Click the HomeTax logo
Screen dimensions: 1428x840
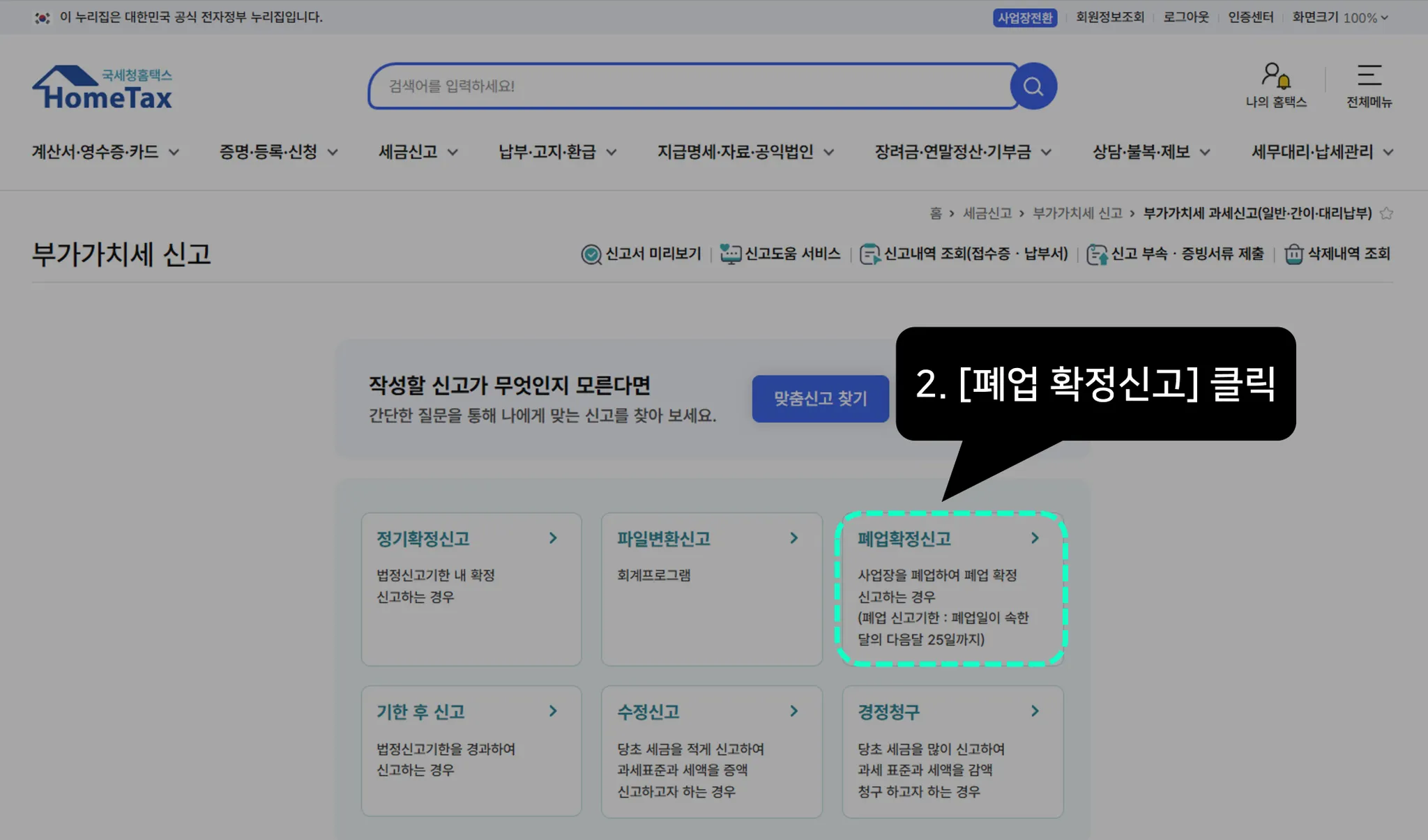point(102,87)
